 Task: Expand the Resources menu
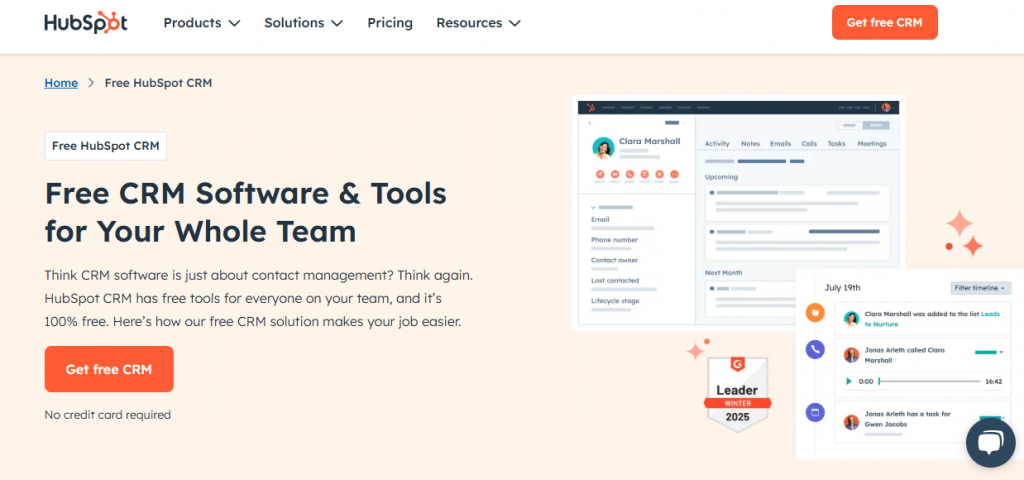[x=479, y=23]
